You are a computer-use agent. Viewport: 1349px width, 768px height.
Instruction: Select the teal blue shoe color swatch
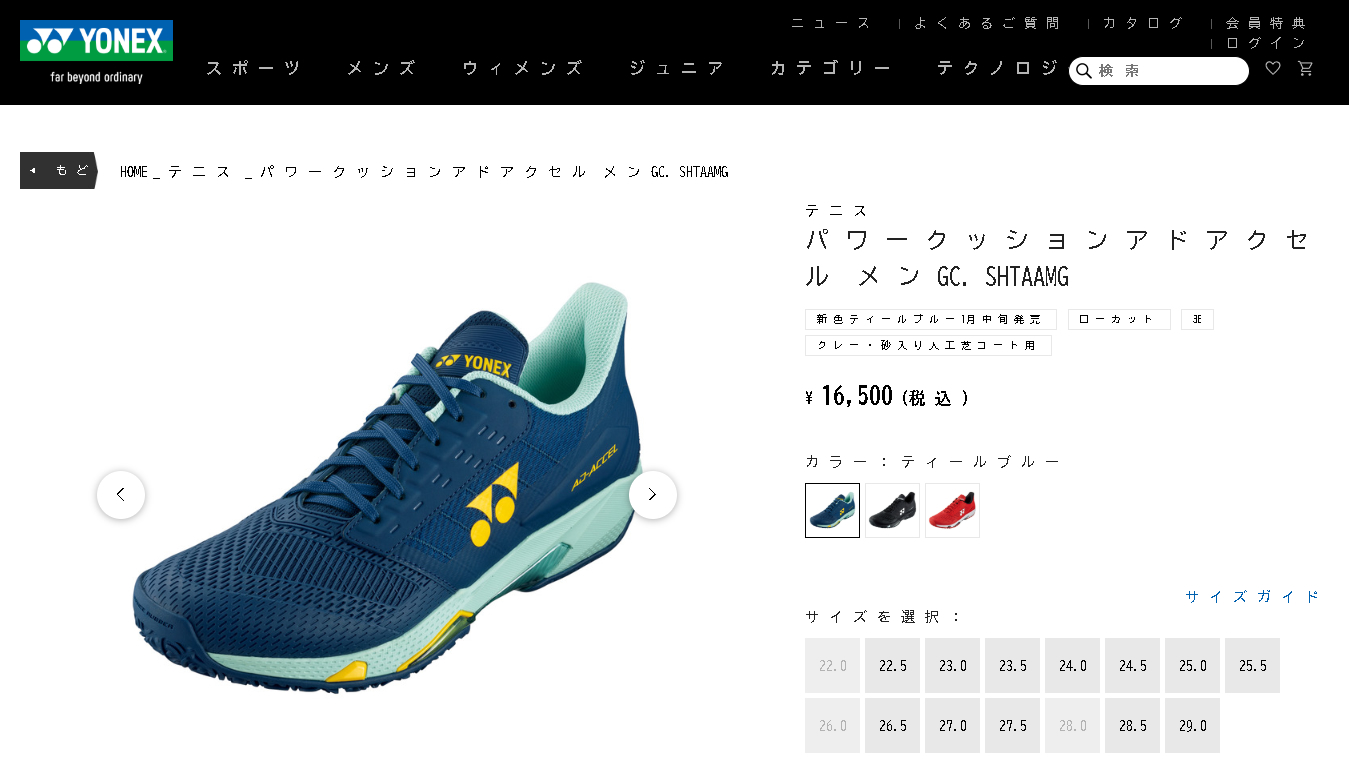coord(832,510)
